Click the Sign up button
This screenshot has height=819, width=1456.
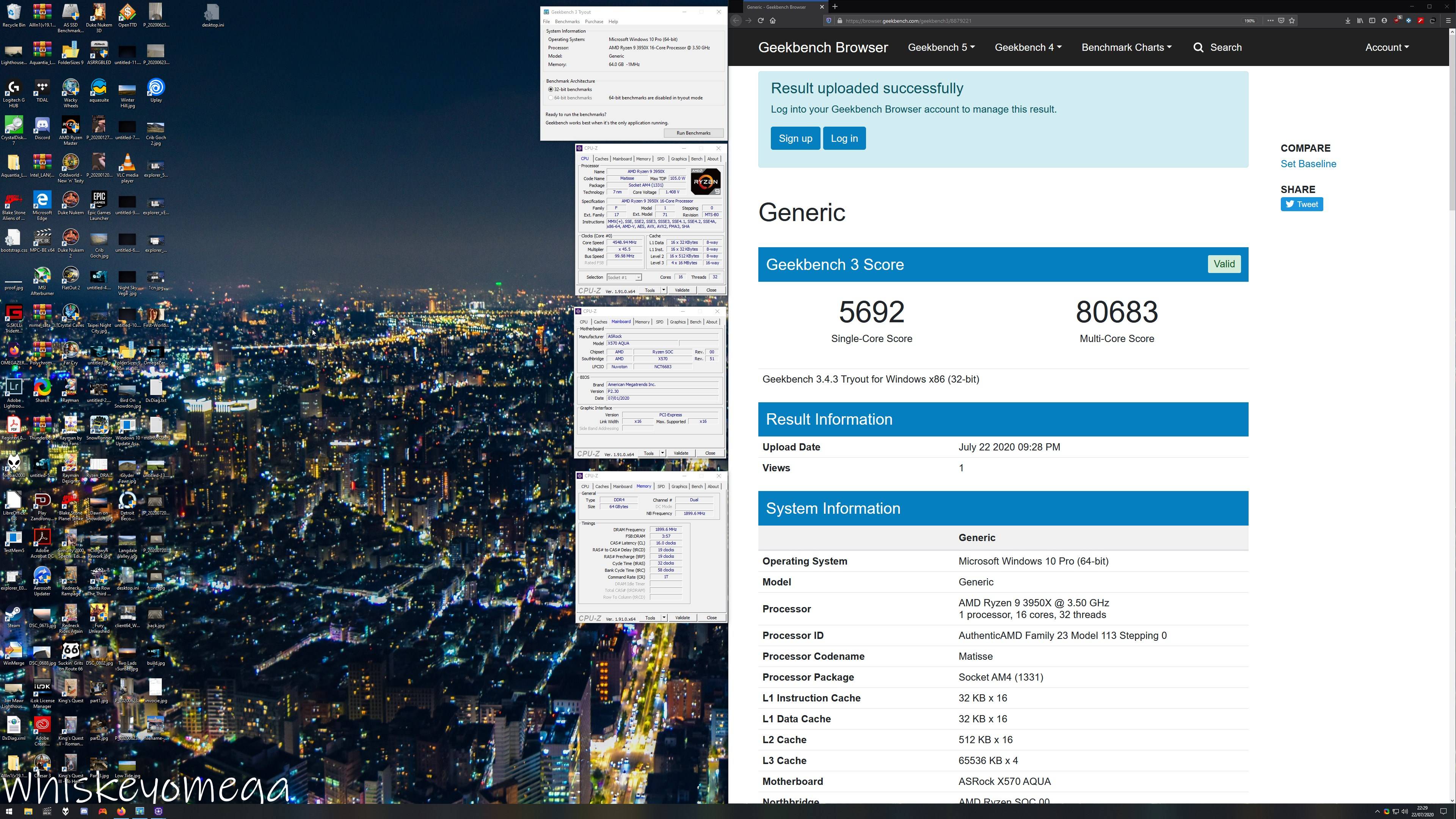(x=795, y=138)
